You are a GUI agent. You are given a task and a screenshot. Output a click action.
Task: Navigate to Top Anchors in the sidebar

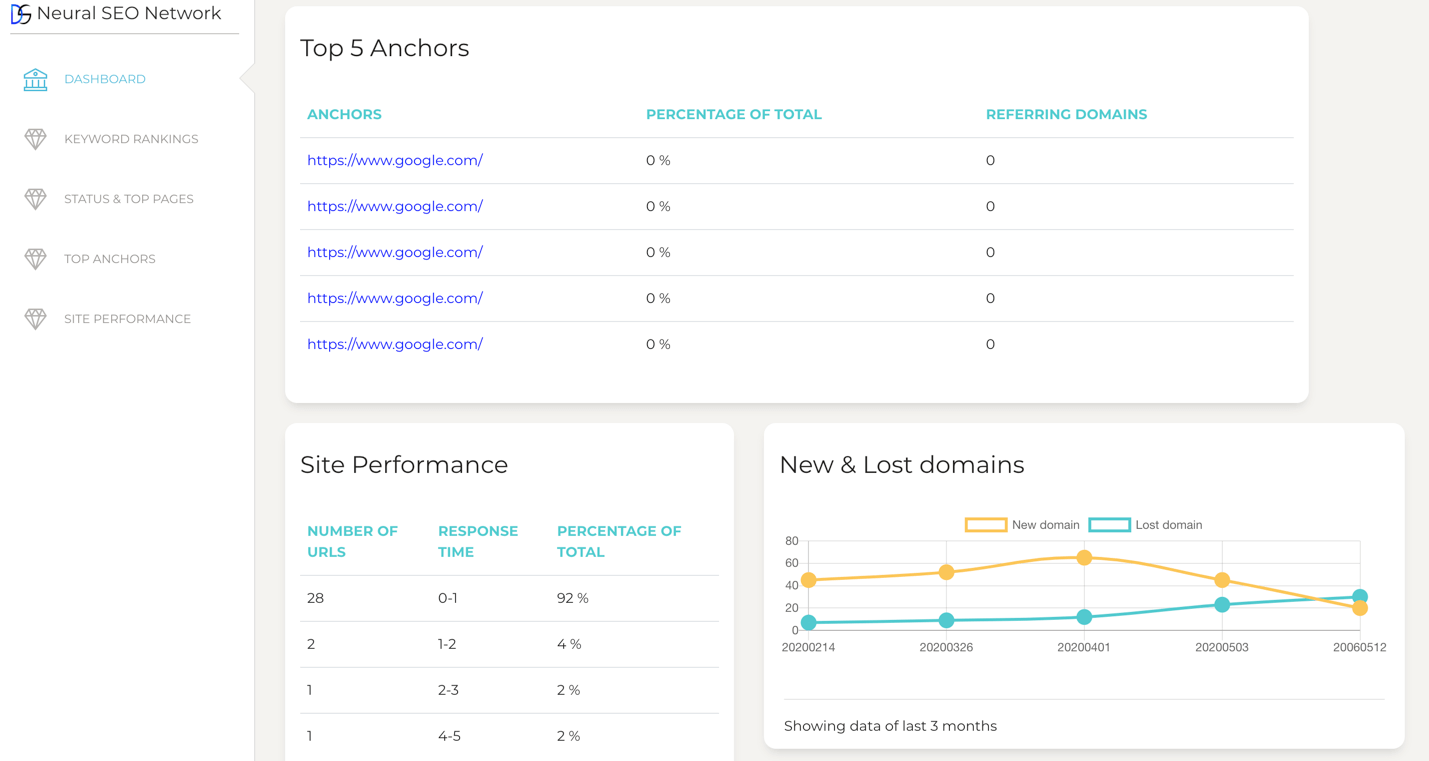pyautogui.click(x=110, y=259)
